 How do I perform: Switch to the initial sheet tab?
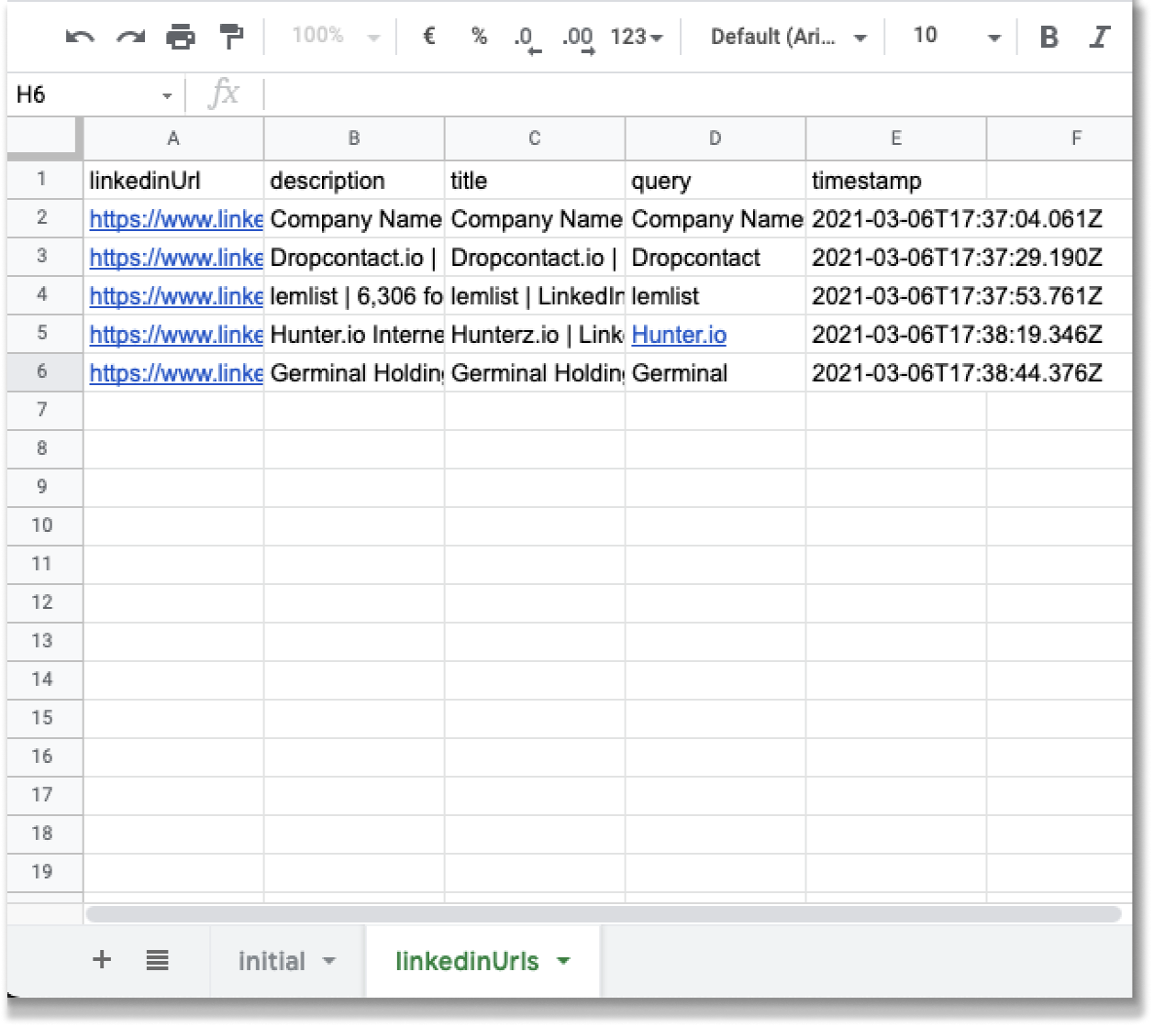[x=272, y=960]
